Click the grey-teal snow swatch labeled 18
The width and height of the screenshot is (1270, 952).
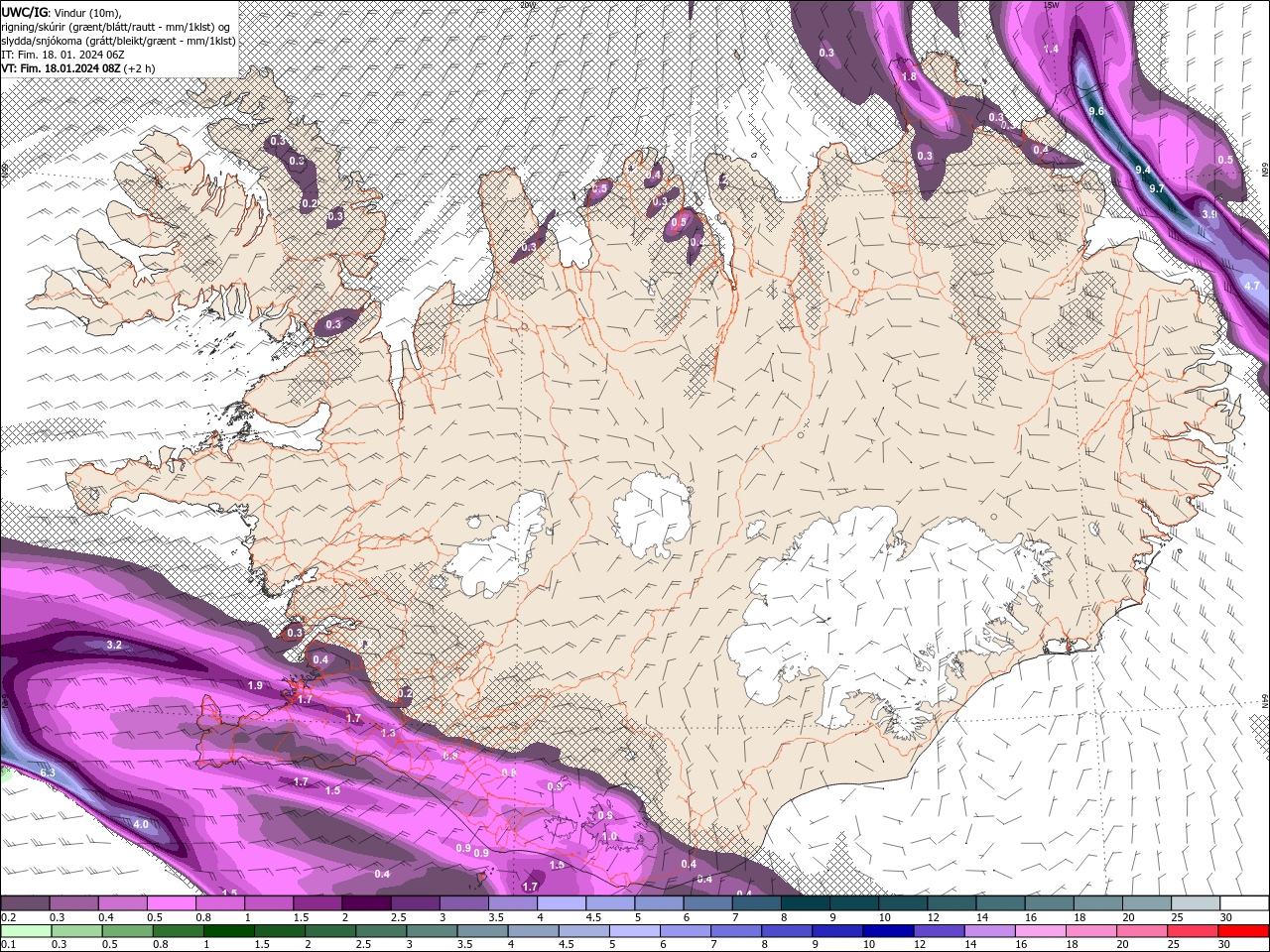tap(1098, 903)
